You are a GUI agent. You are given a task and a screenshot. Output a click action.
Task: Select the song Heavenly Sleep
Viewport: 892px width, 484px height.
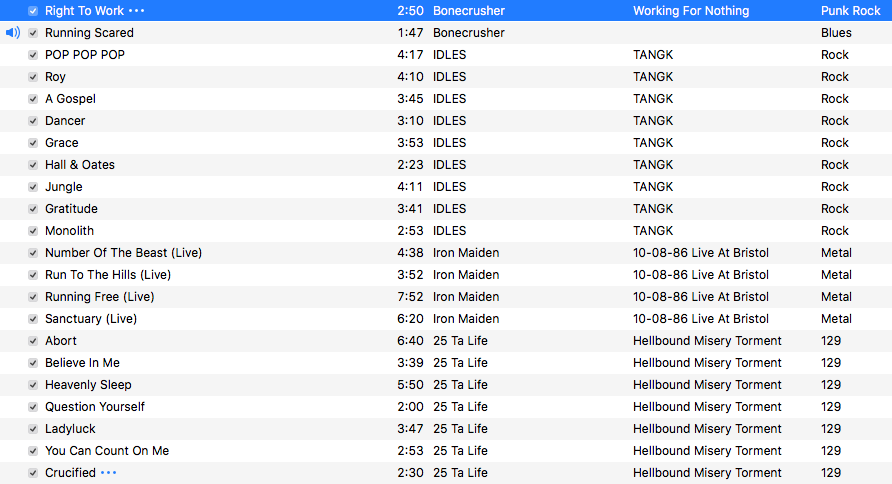[x=88, y=385]
